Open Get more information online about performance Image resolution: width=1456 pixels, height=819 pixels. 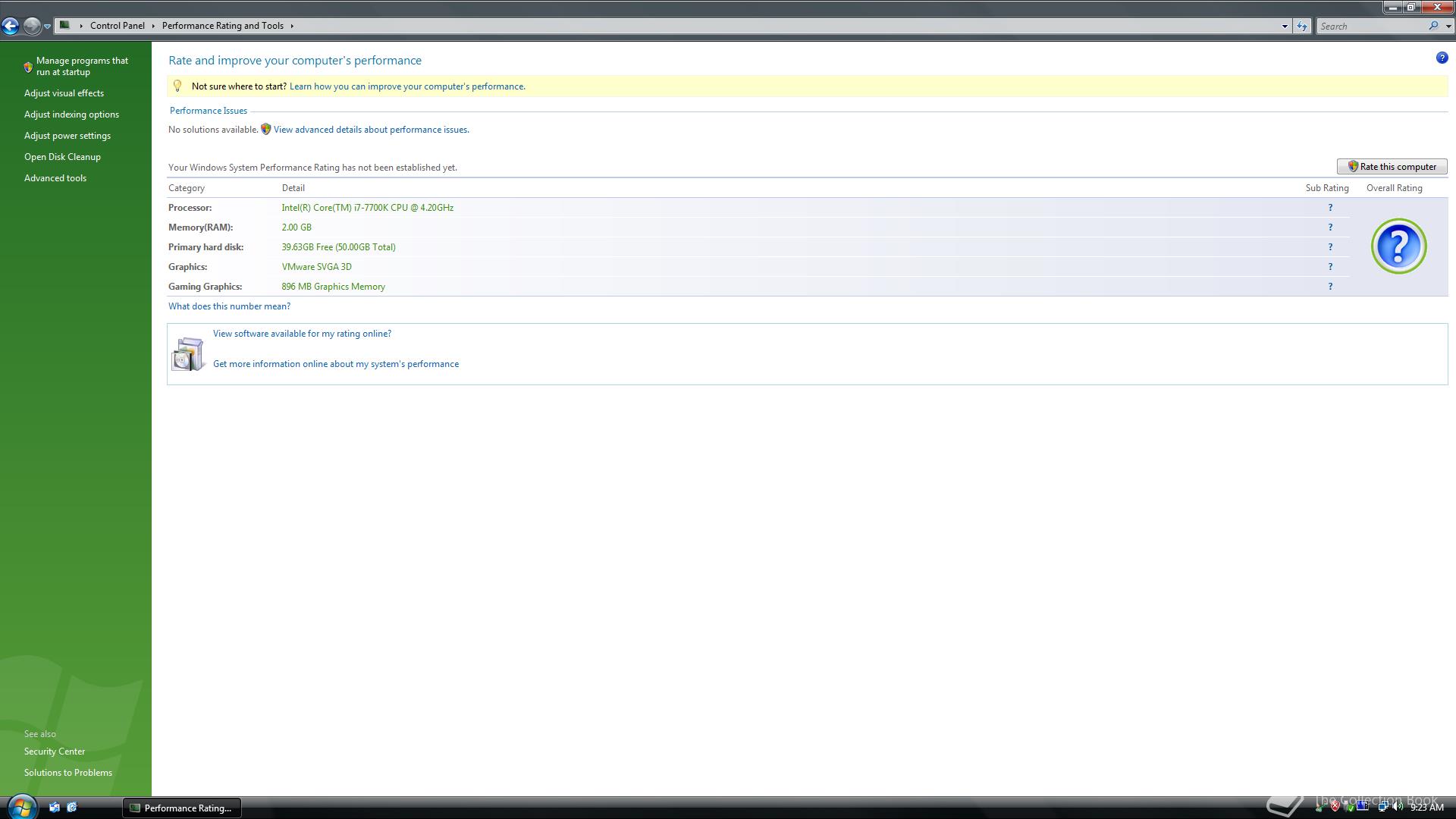click(336, 364)
